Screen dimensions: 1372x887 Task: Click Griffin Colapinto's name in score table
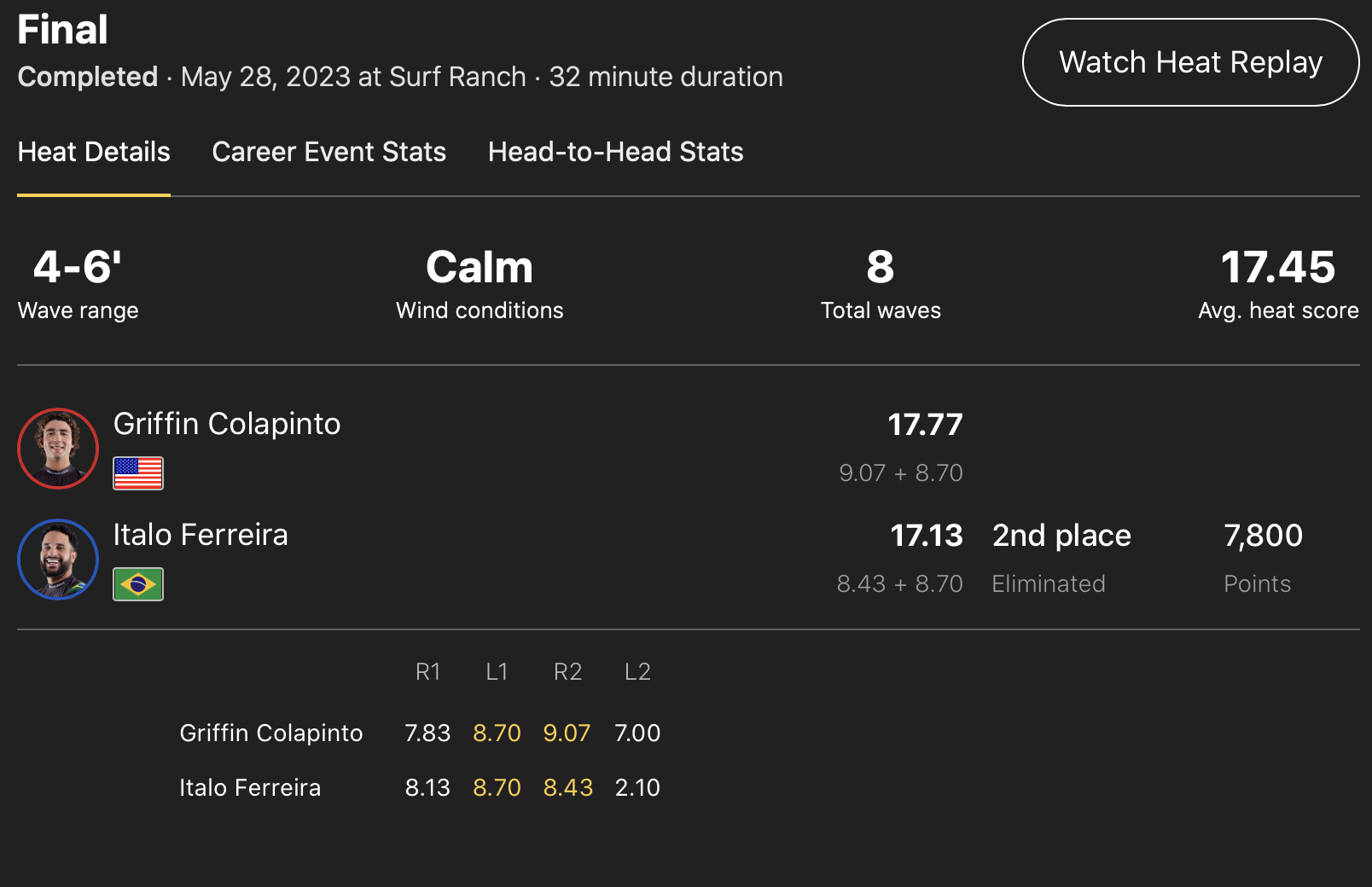click(271, 733)
